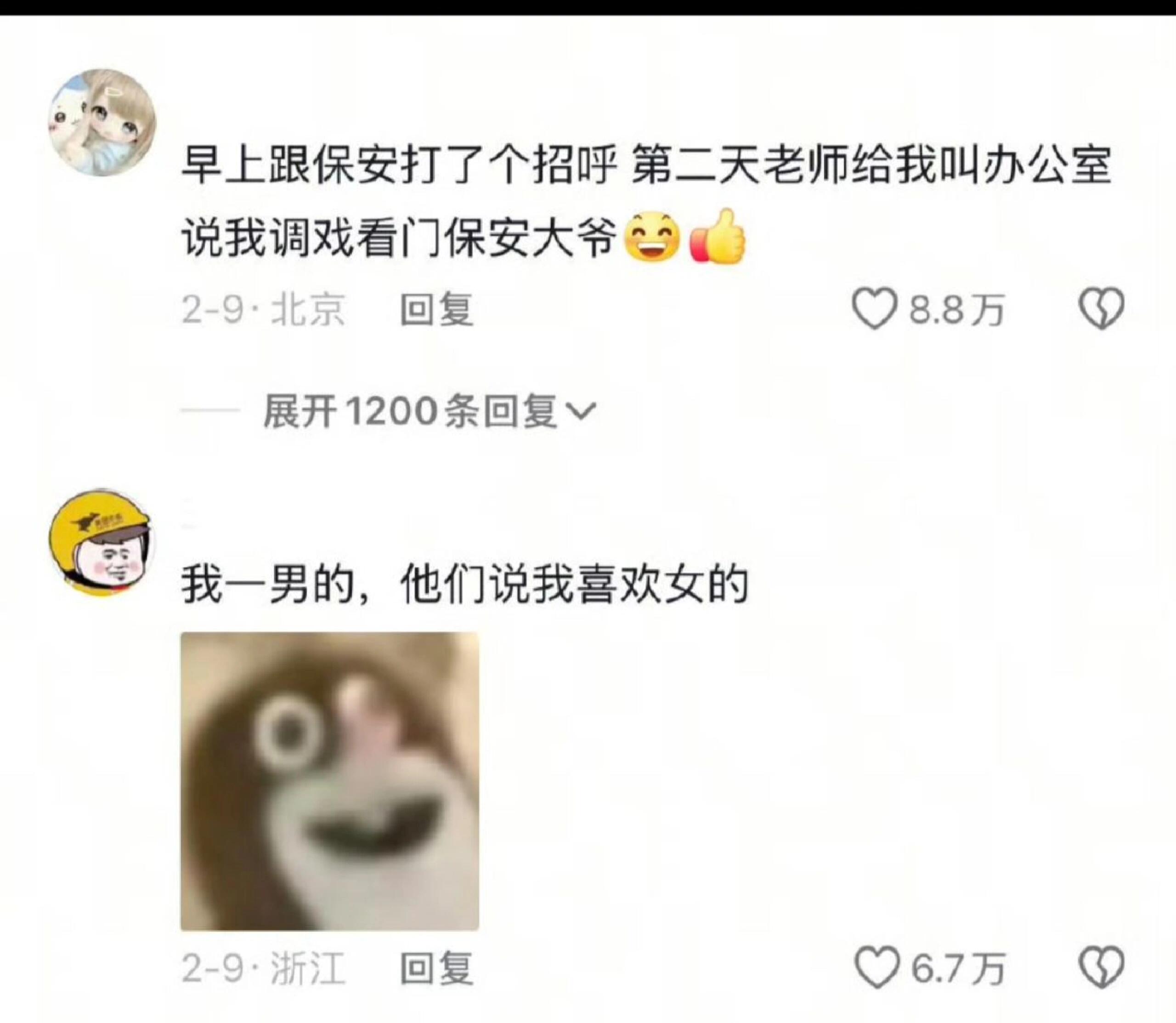Tap the 8.8万 like count

pos(957,311)
